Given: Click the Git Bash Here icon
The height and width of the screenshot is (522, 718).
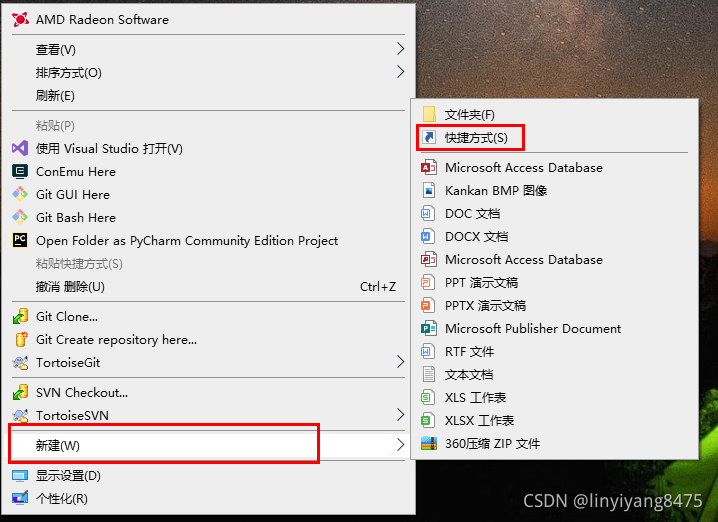Looking at the screenshot, I should 20,217.
